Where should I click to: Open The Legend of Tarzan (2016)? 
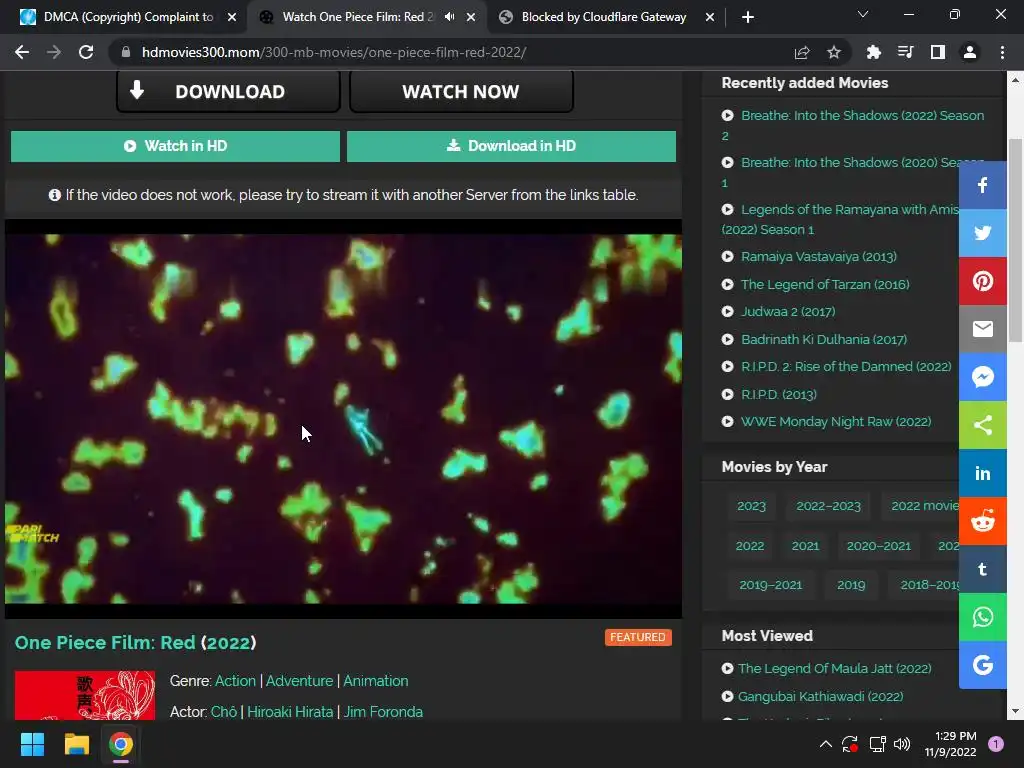[x=825, y=284]
